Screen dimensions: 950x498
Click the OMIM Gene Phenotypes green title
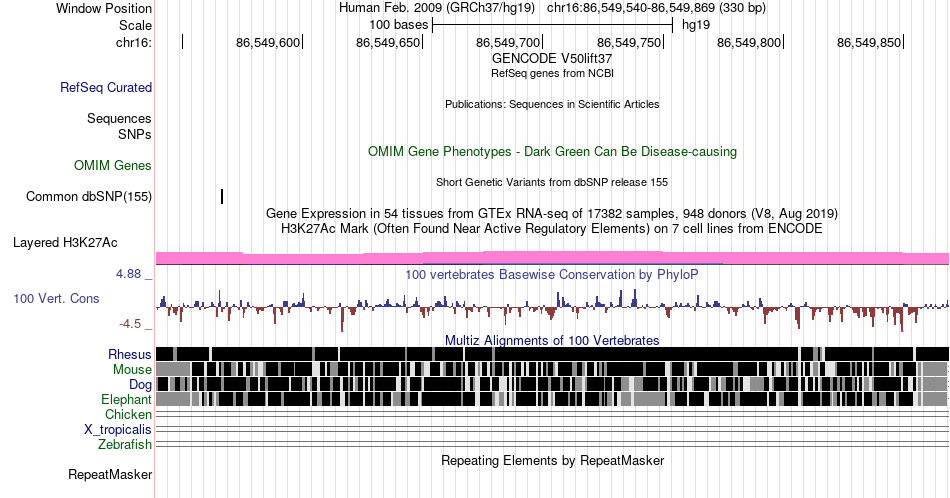552,151
